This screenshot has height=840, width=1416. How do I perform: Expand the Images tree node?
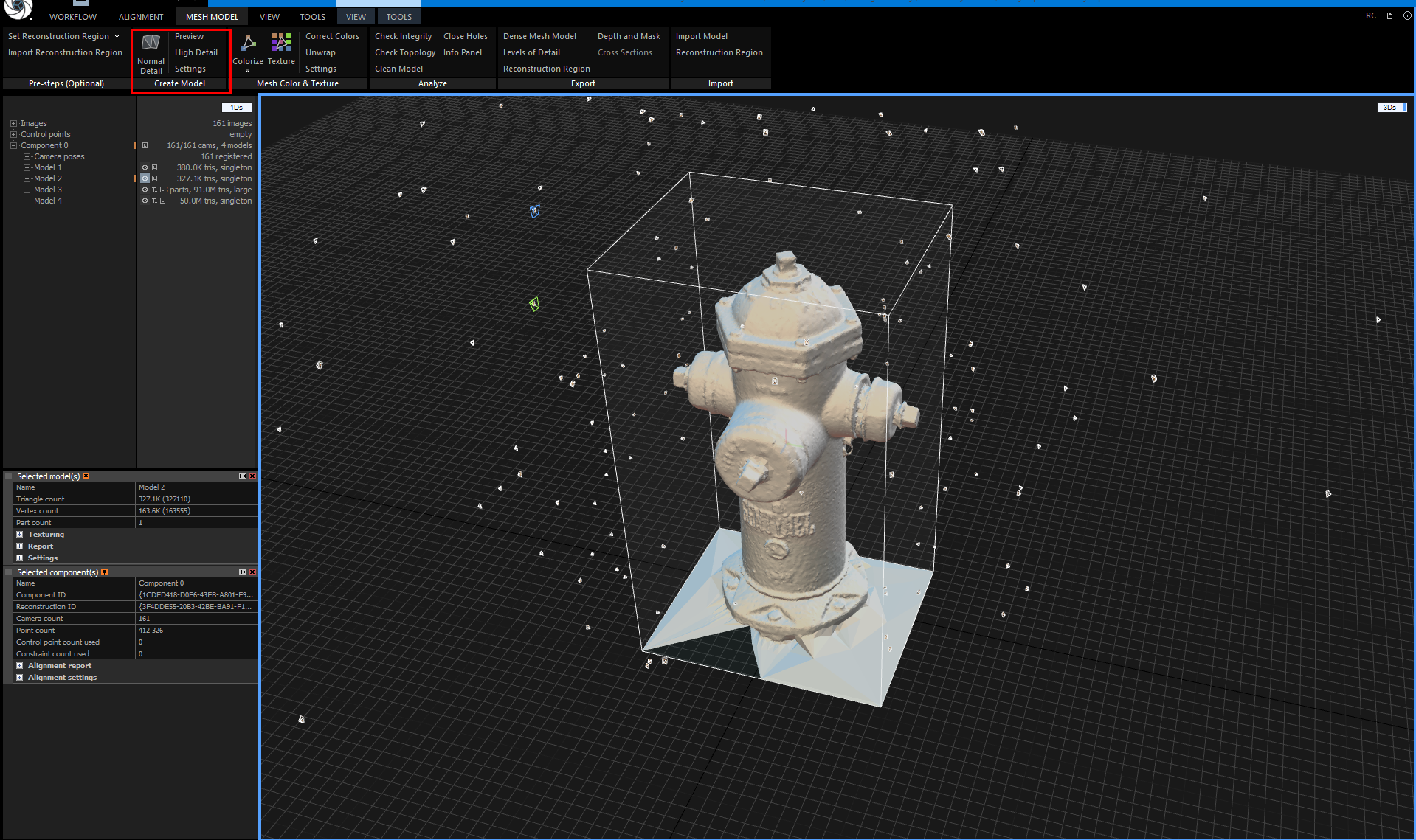13,123
